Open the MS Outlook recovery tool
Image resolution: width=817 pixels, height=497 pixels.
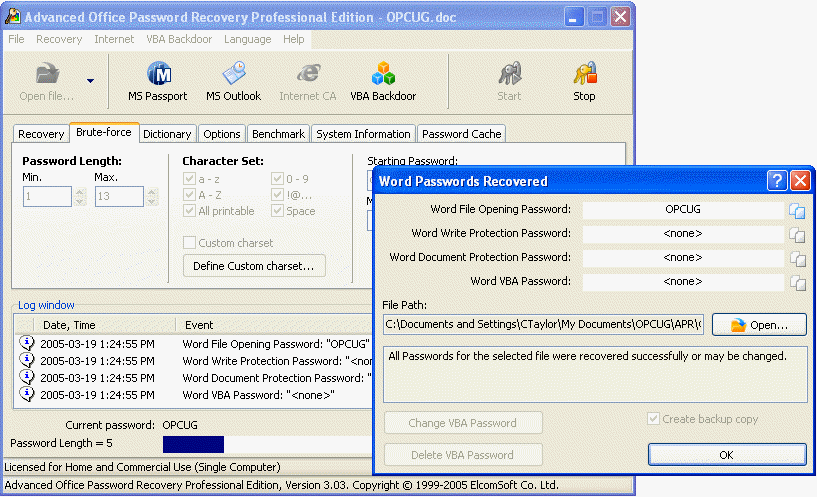(x=234, y=73)
